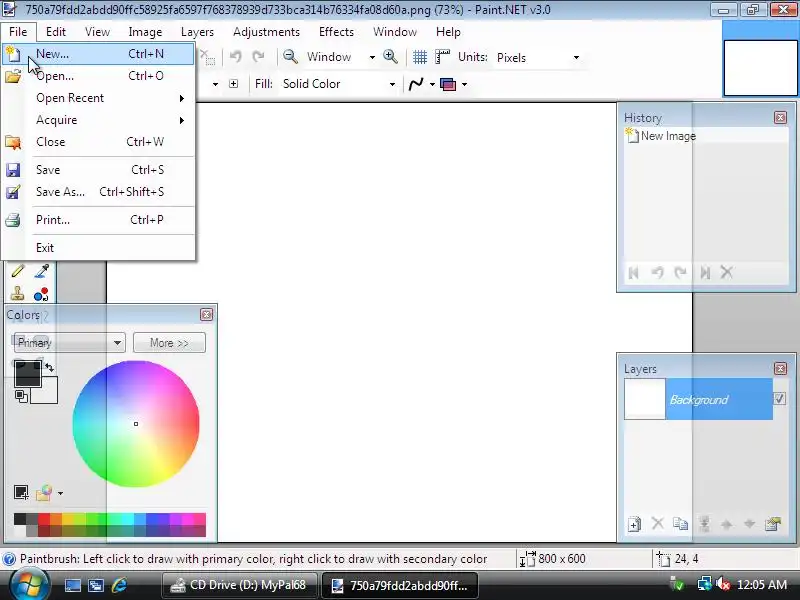800x600 pixels.
Task: Open the Layers menu
Action: 197,32
